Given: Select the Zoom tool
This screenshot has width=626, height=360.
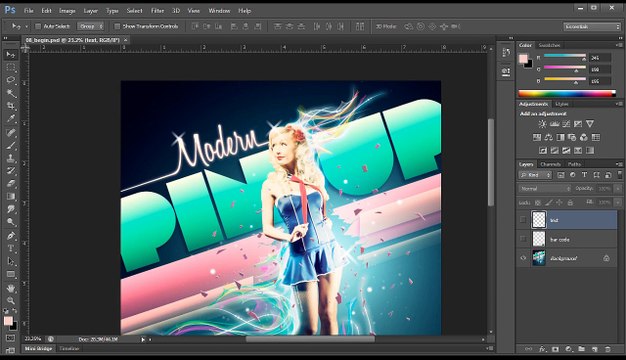Looking at the screenshot, I should coord(11,301).
